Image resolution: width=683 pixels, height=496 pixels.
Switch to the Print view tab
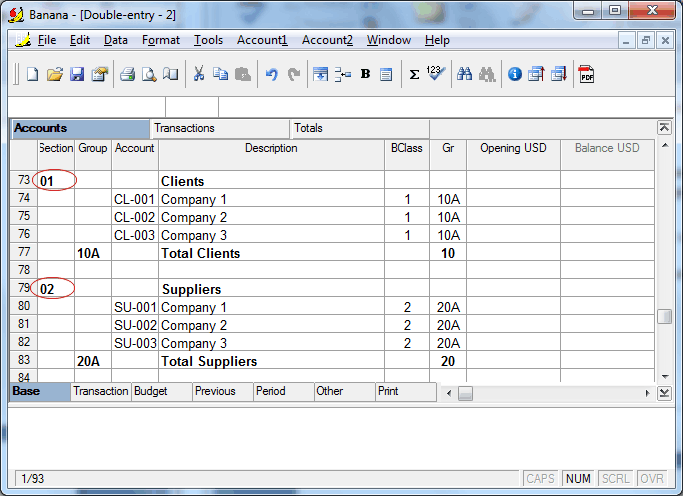coord(406,391)
